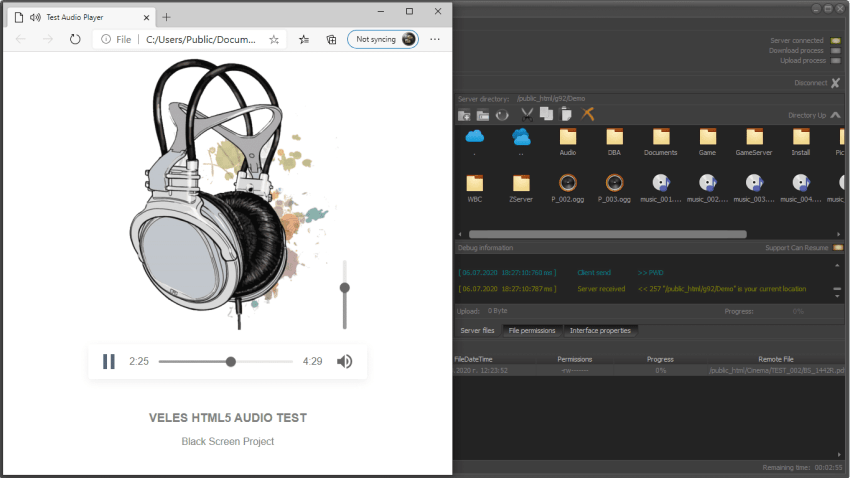This screenshot has width=850, height=478.
Task: Click the headphones image
Action: 230,192
